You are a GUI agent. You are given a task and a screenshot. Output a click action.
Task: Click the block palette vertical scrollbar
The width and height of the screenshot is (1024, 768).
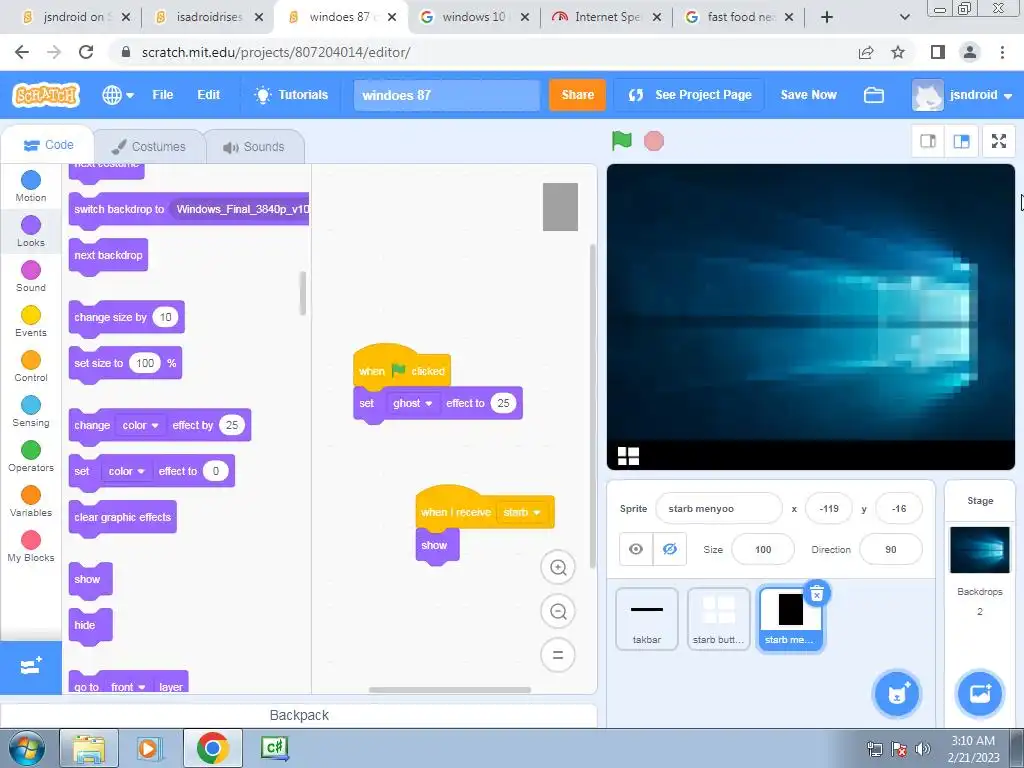tap(302, 293)
